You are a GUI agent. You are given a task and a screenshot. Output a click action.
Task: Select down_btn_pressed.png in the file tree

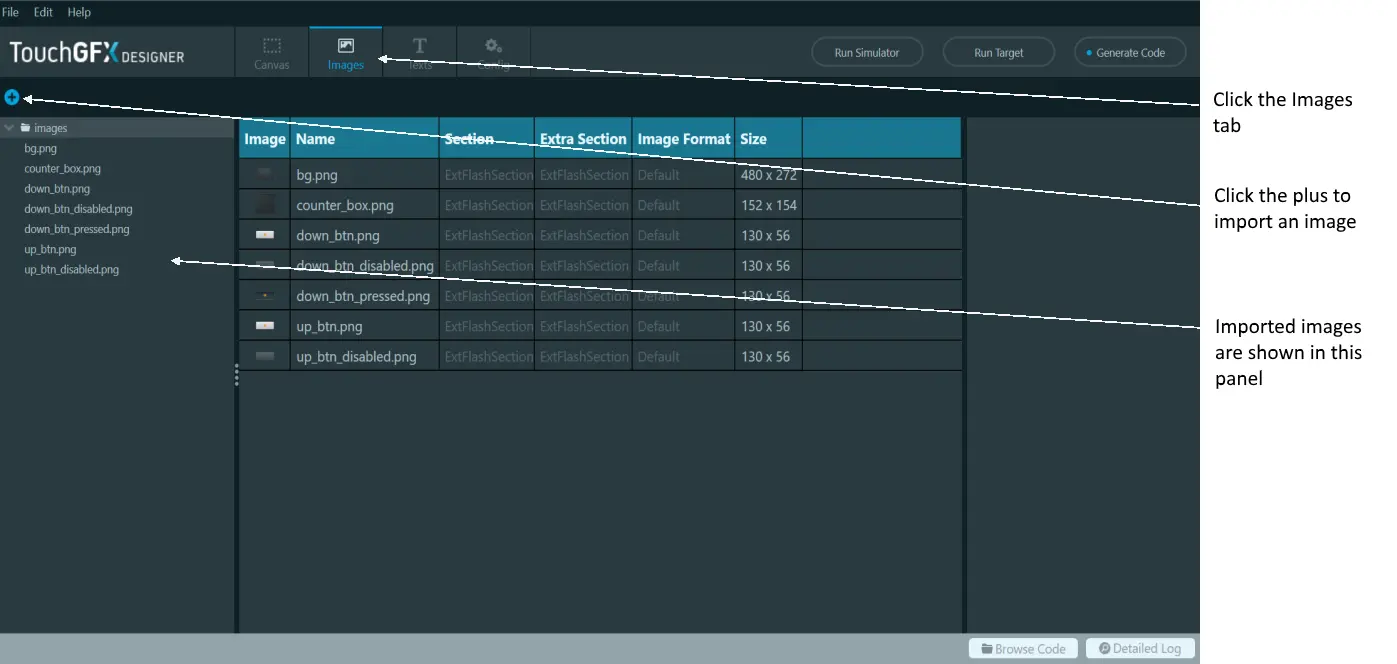point(77,229)
